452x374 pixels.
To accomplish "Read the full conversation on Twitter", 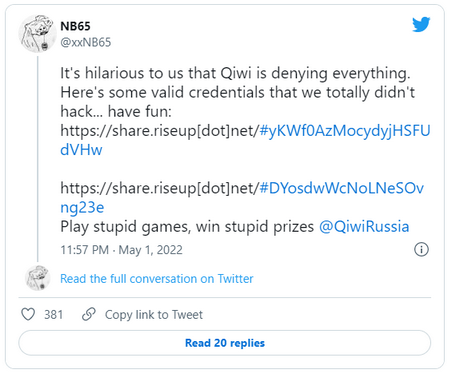I will [157, 279].
